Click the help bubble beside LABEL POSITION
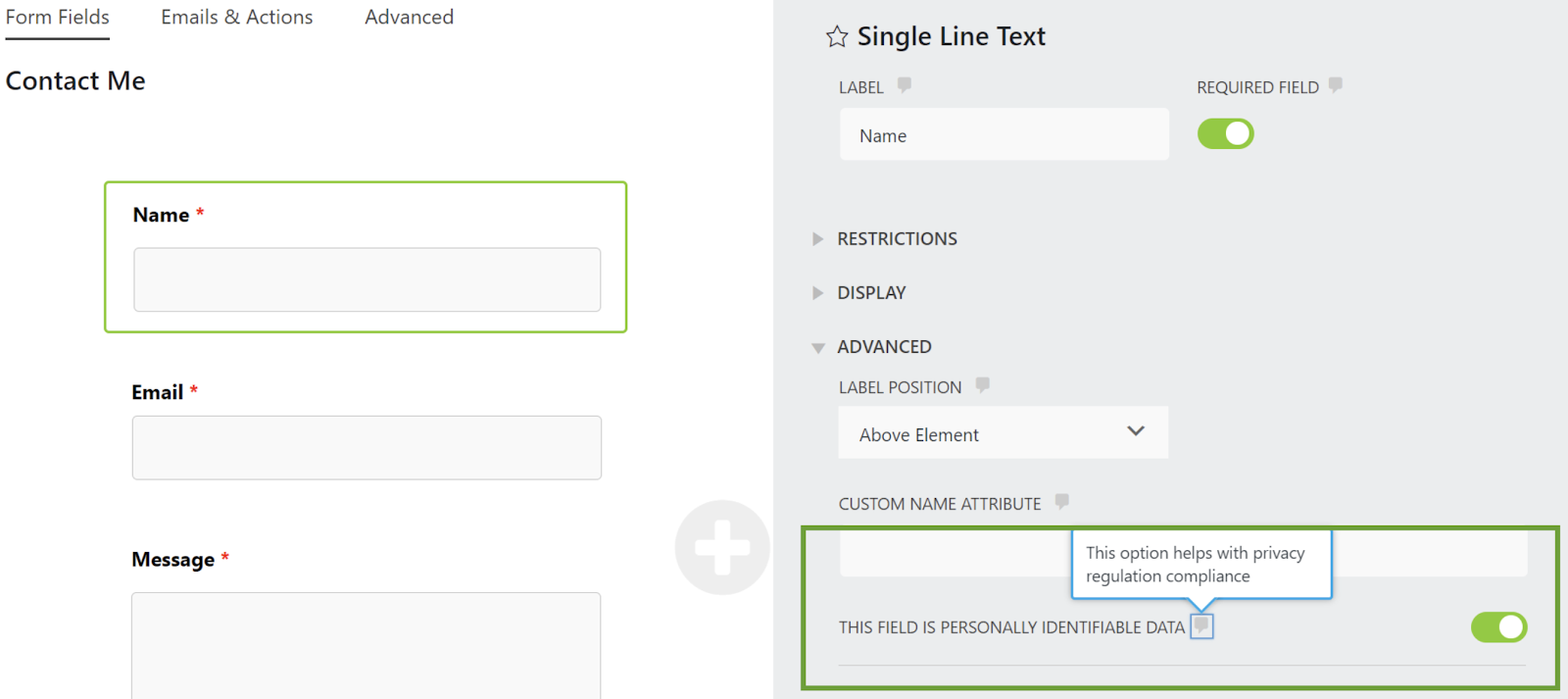Screen dimensions: 1568x699 (x=982, y=385)
